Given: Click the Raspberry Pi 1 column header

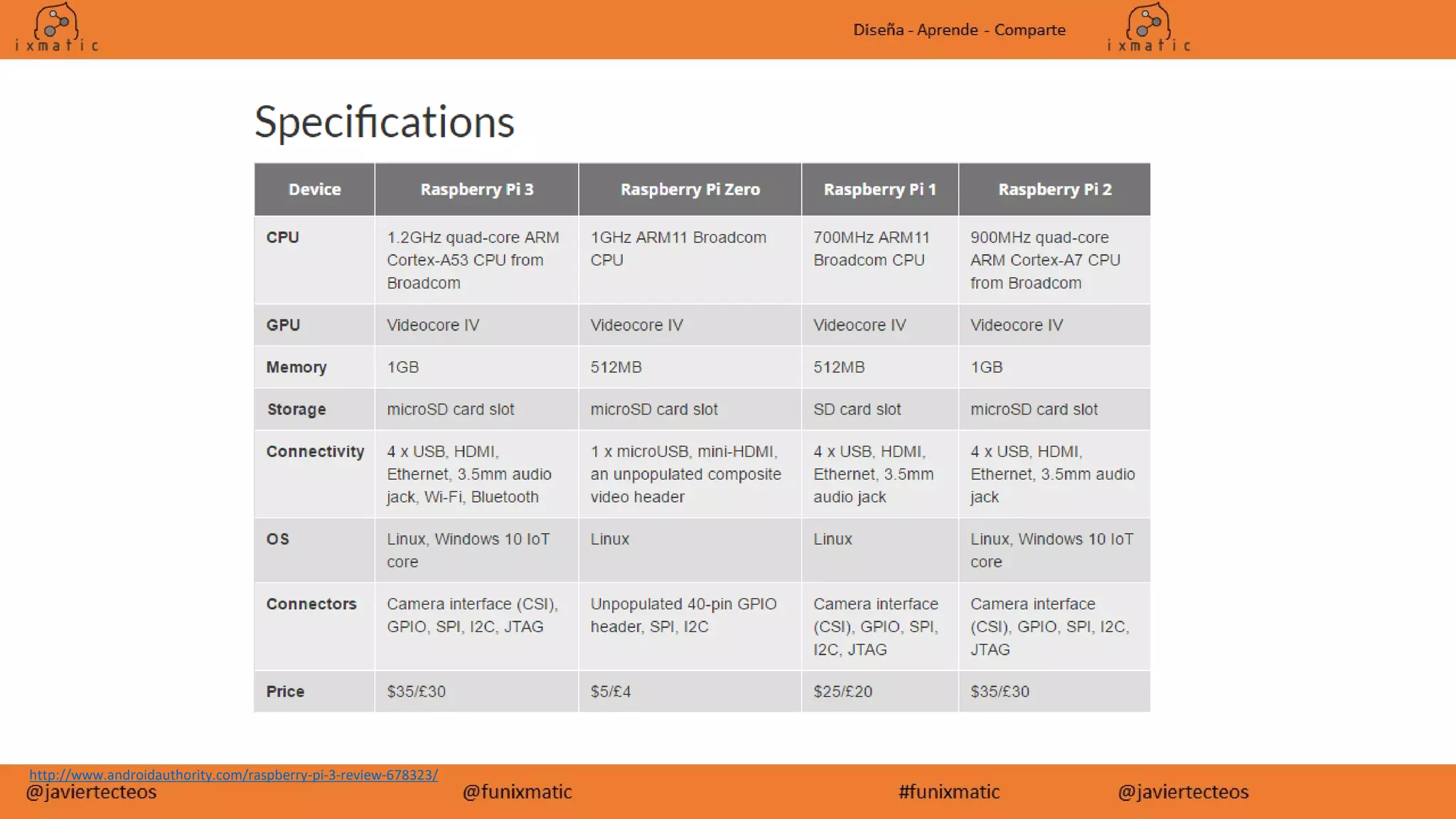Looking at the screenshot, I should (879, 190).
